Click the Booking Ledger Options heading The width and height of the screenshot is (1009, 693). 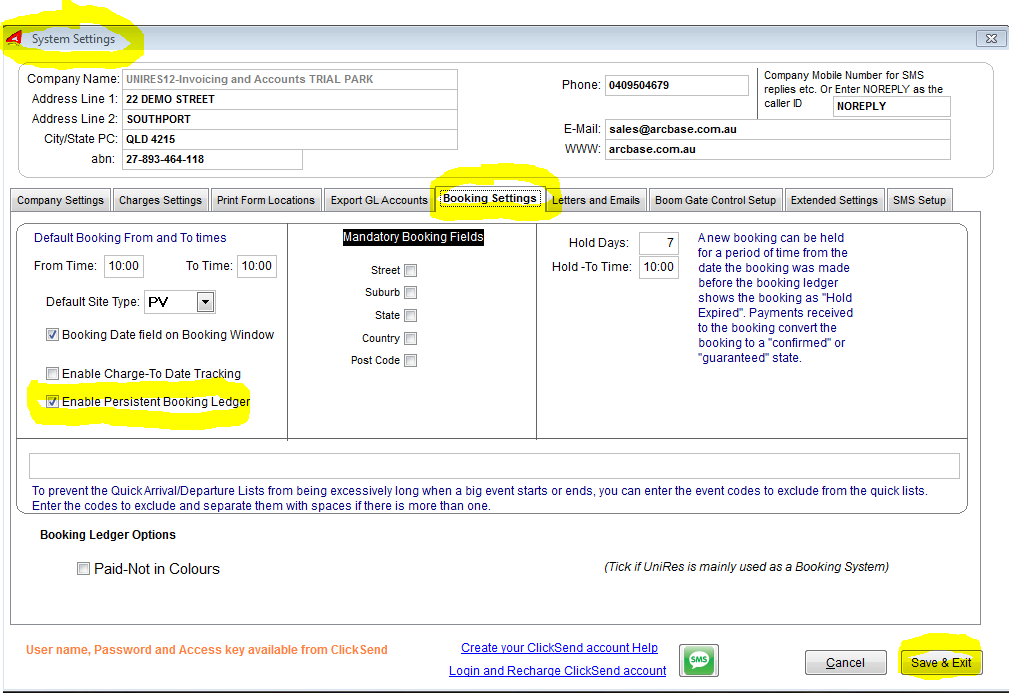point(108,535)
